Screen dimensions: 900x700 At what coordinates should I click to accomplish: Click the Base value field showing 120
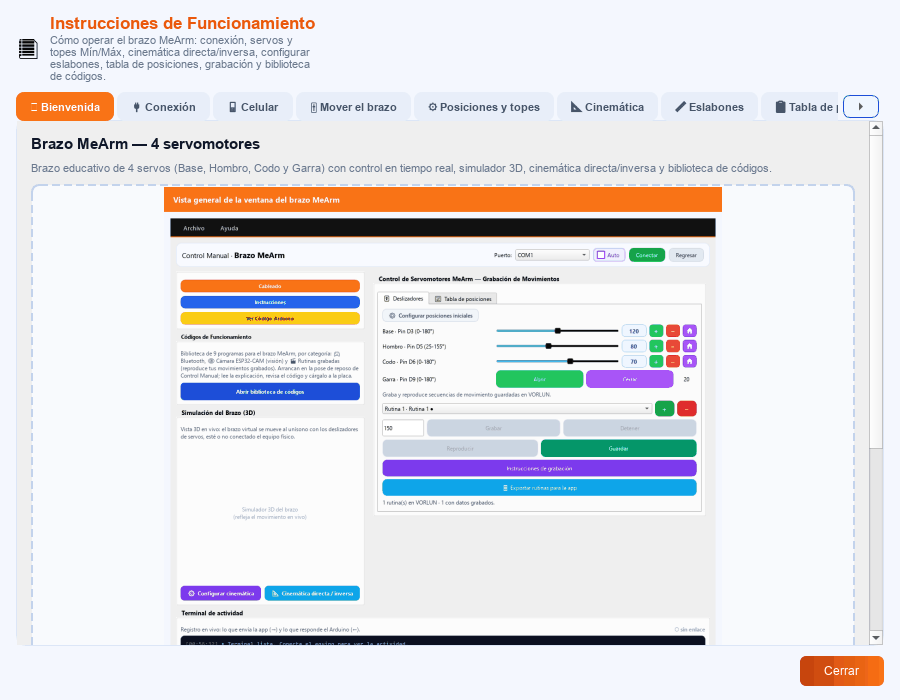click(634, 331)
